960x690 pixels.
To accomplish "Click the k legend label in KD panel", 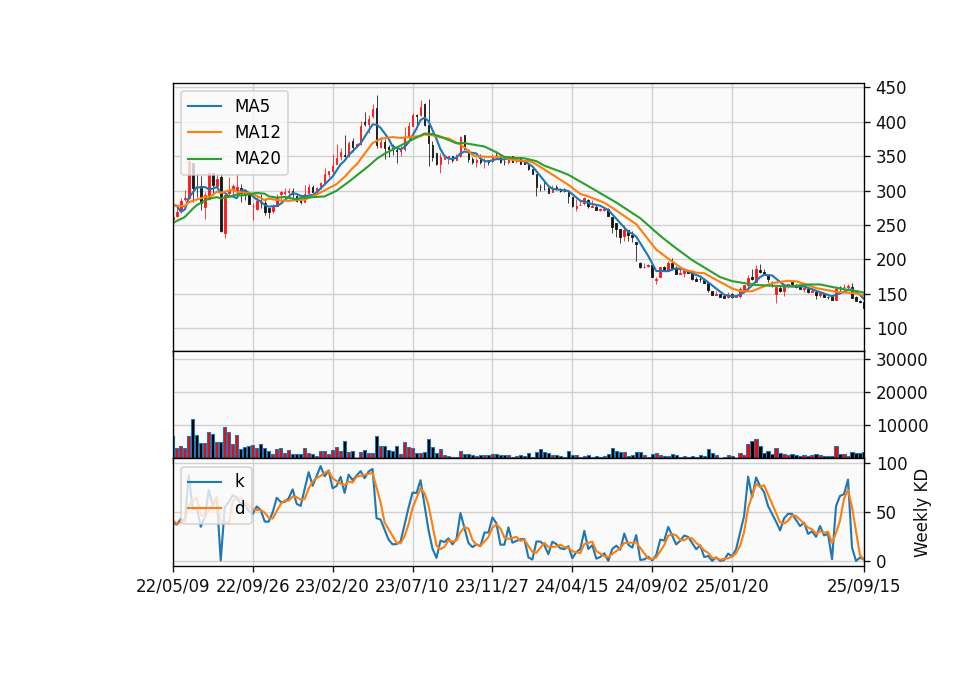I will tap(239, 481).
